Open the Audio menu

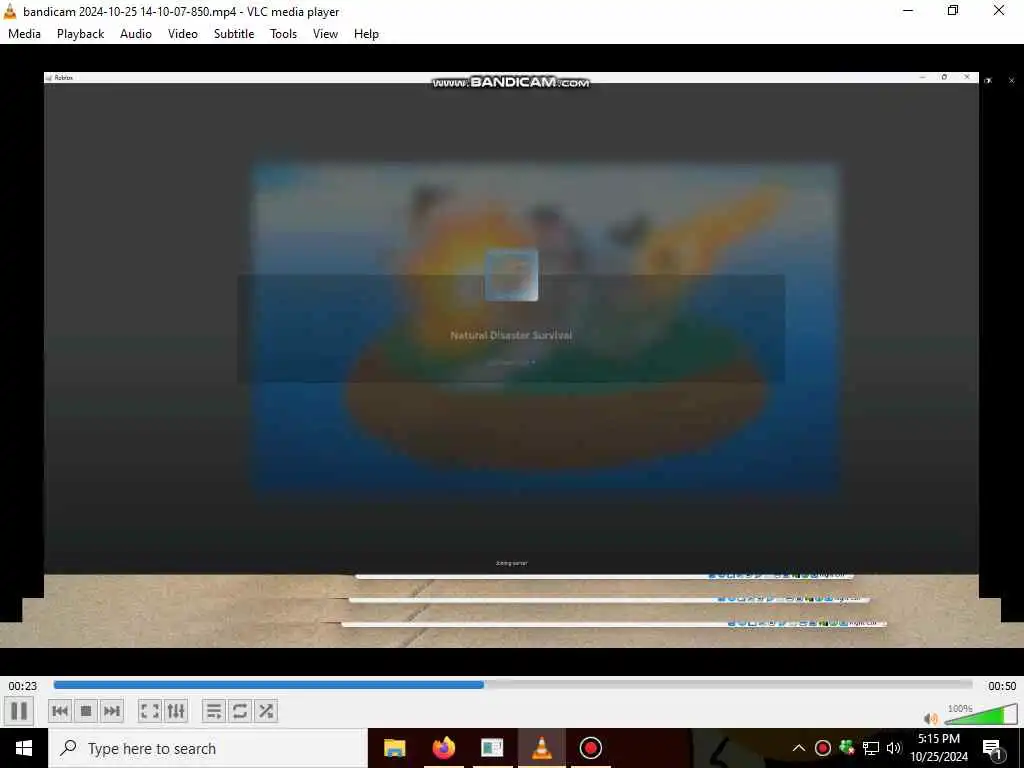pyautogui.click(x=136, y=34)
